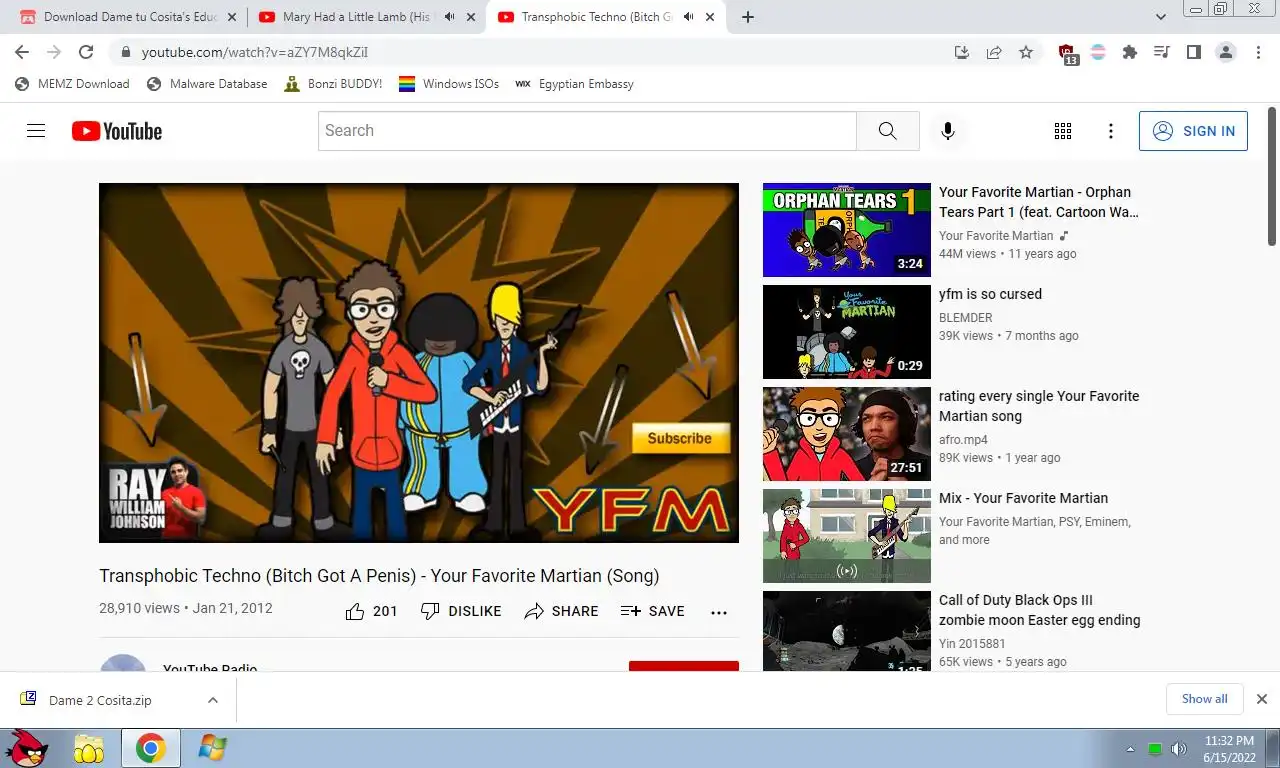1280x768 pixels.
Task: Open more actions below the video
Action: (x=719, y=612)
